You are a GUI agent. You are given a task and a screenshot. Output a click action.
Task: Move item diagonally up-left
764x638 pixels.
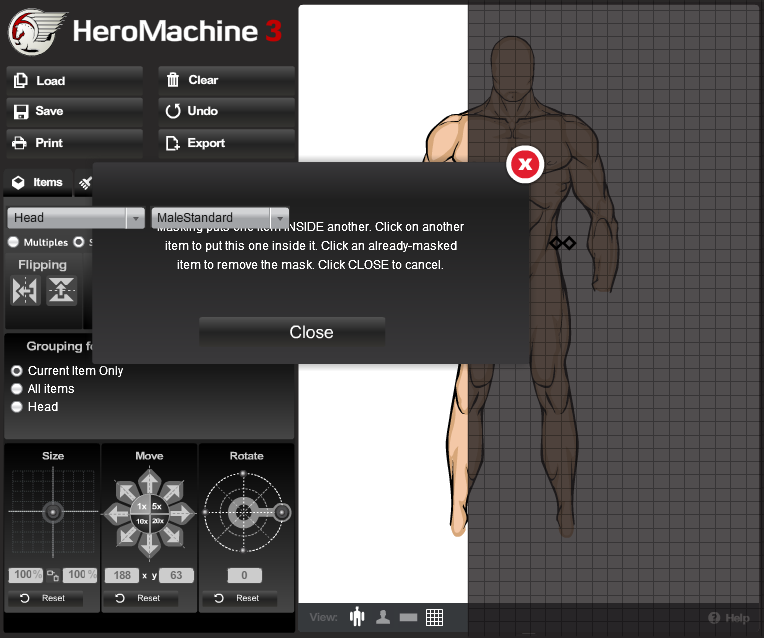[127, 491]
